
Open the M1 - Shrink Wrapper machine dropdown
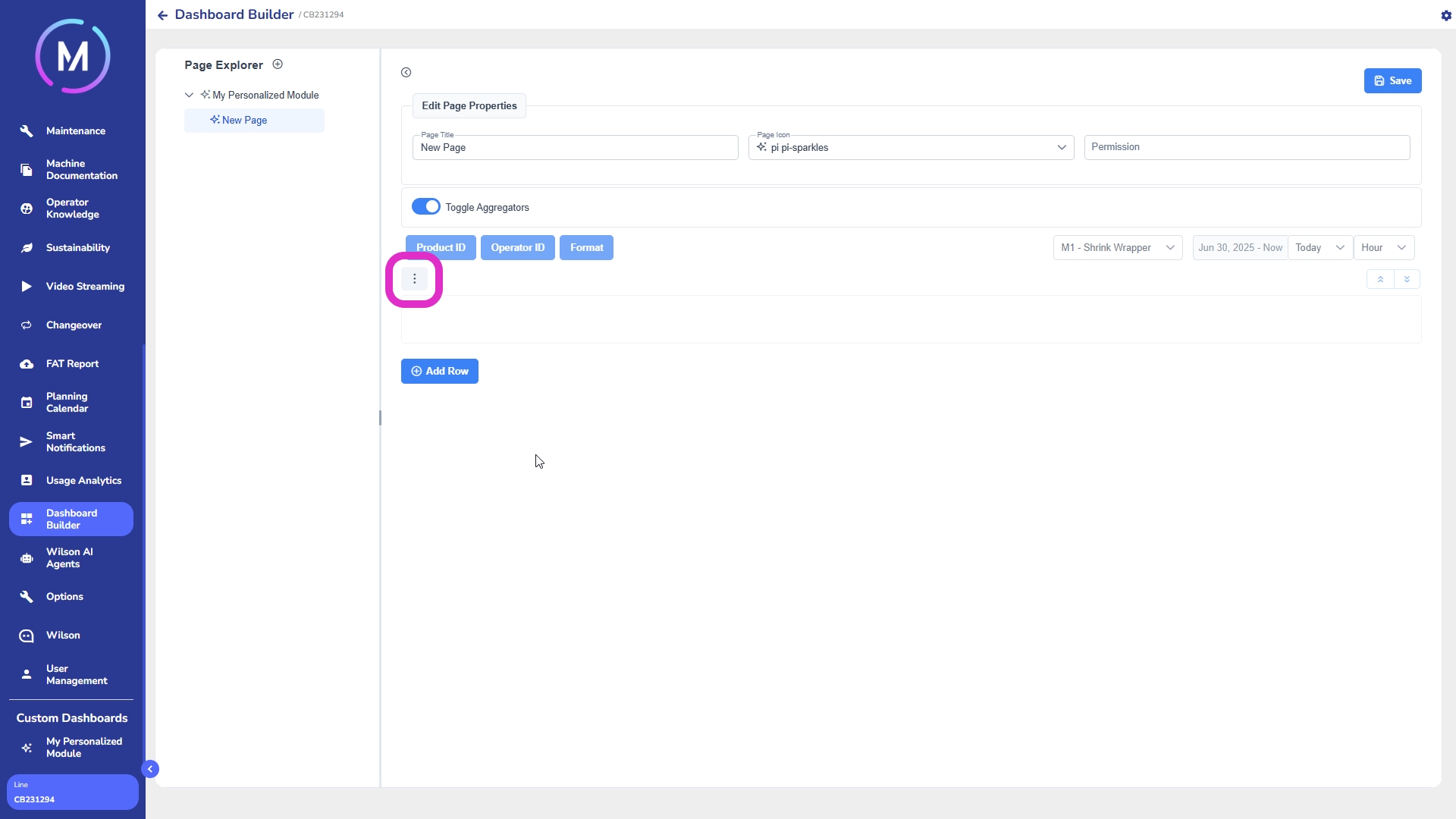tap(1117, 247)
